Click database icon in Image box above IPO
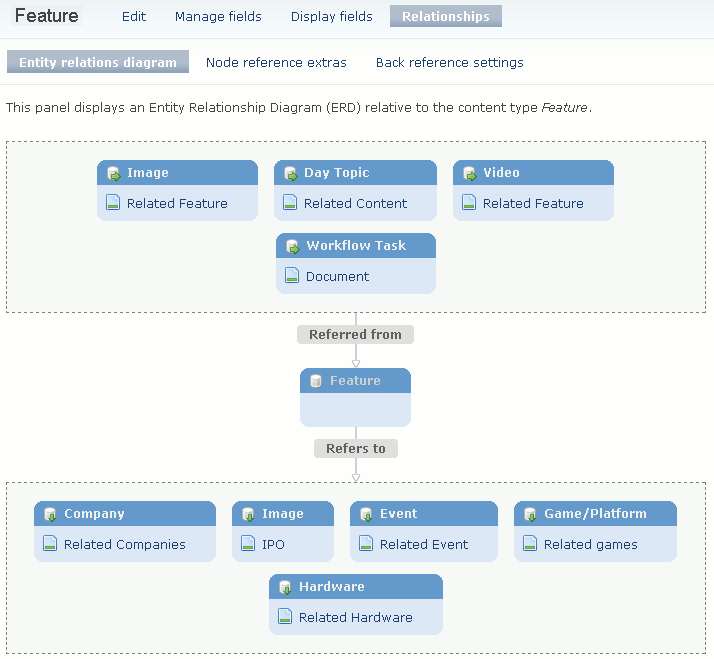The width and height of the screenshot is (714, 659). click(248, 514)
